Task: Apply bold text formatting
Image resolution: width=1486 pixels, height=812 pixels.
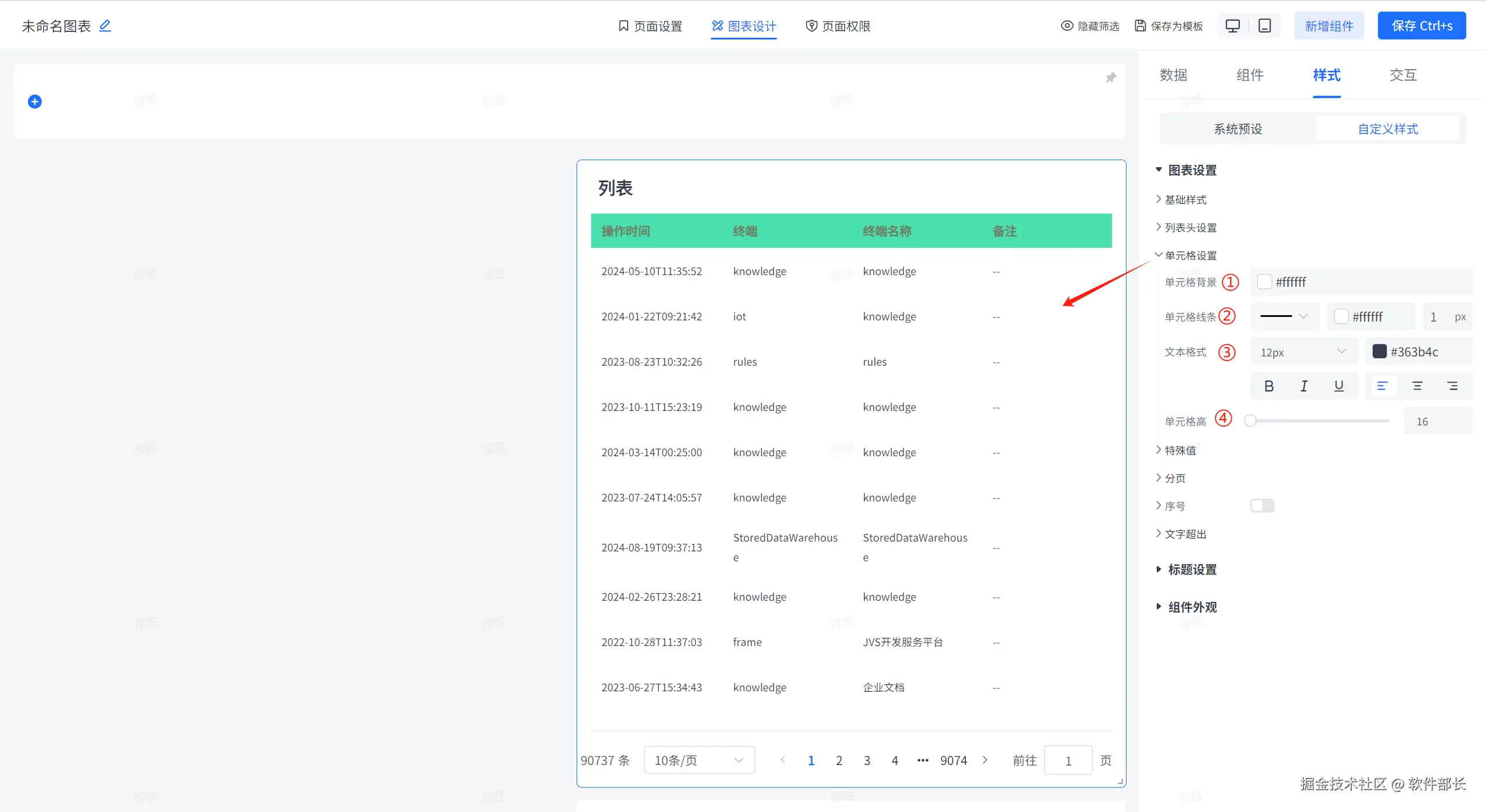Action: point(1269,386)
